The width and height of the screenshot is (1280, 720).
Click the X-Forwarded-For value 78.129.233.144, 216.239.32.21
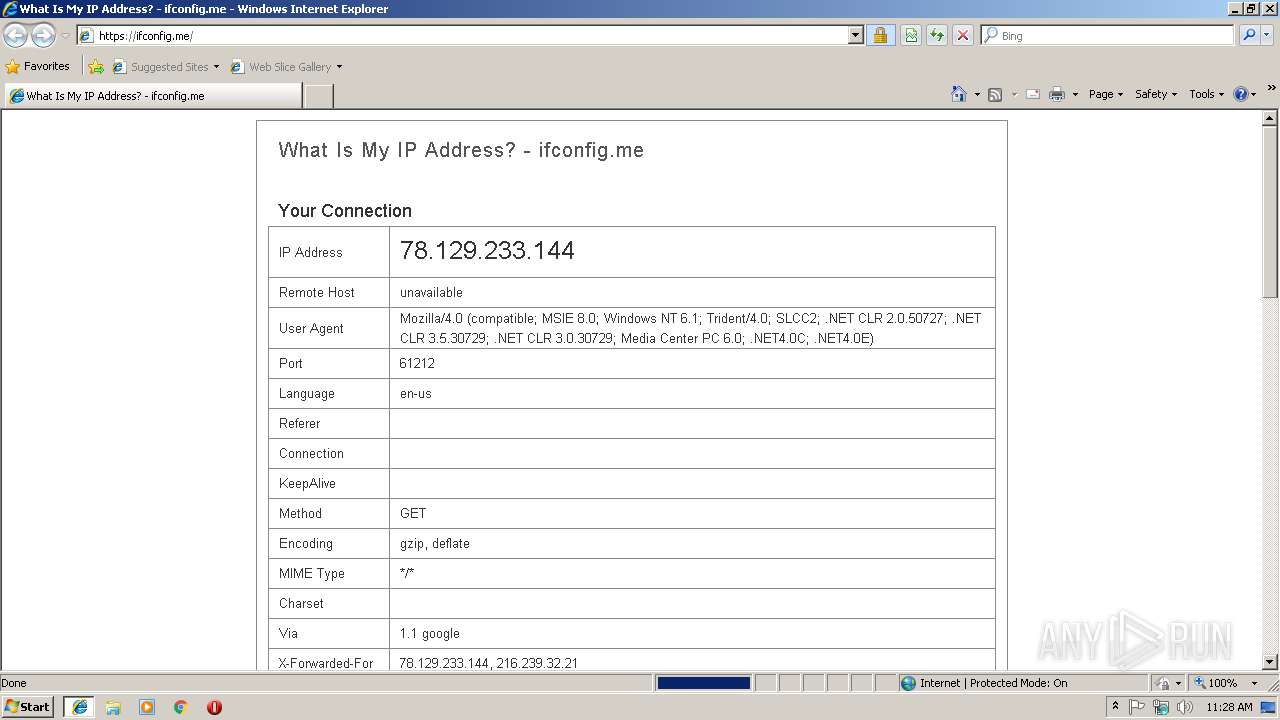tap(489, 663)
